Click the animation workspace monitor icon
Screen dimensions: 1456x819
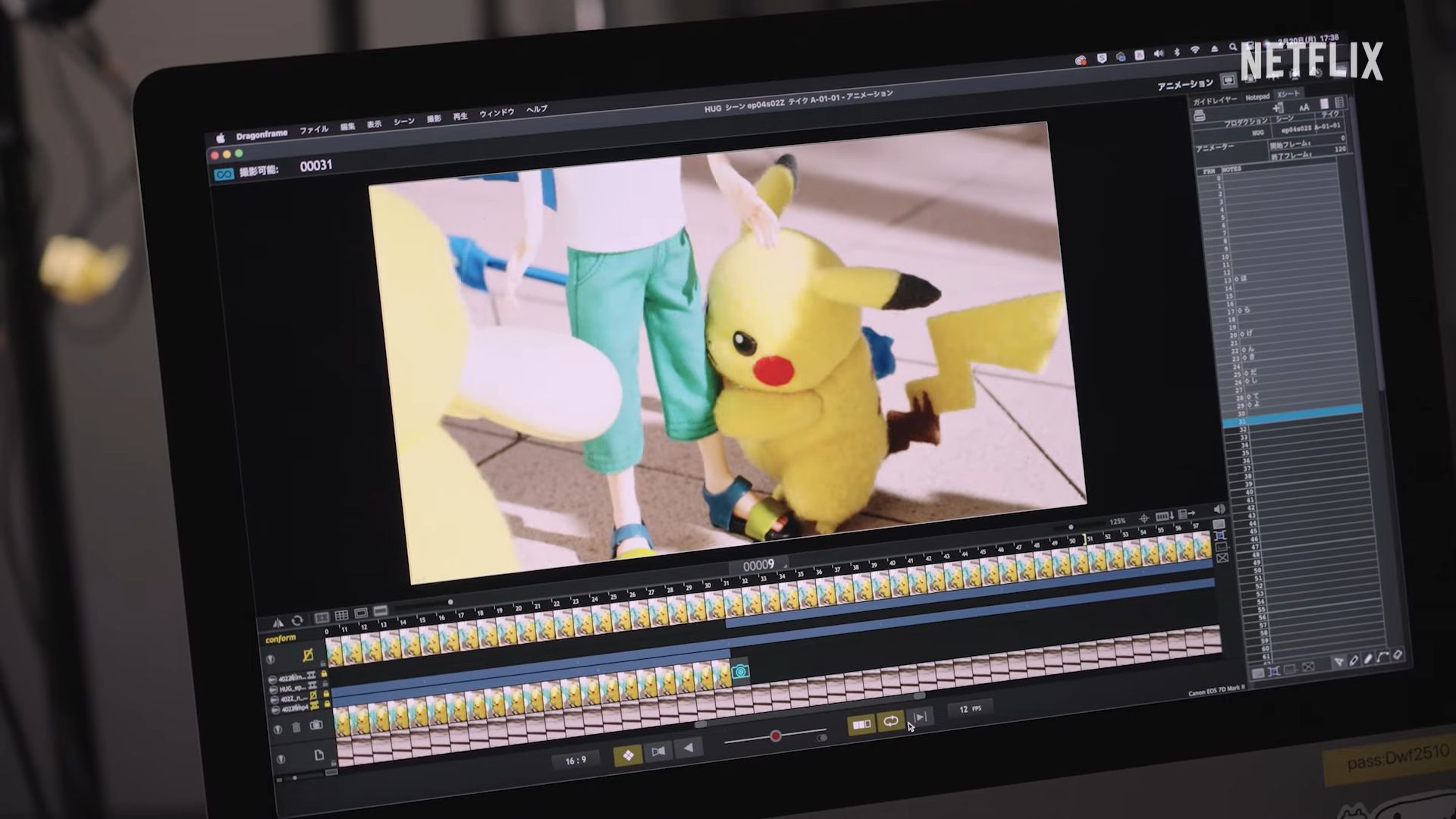(x=1228, y=80)
